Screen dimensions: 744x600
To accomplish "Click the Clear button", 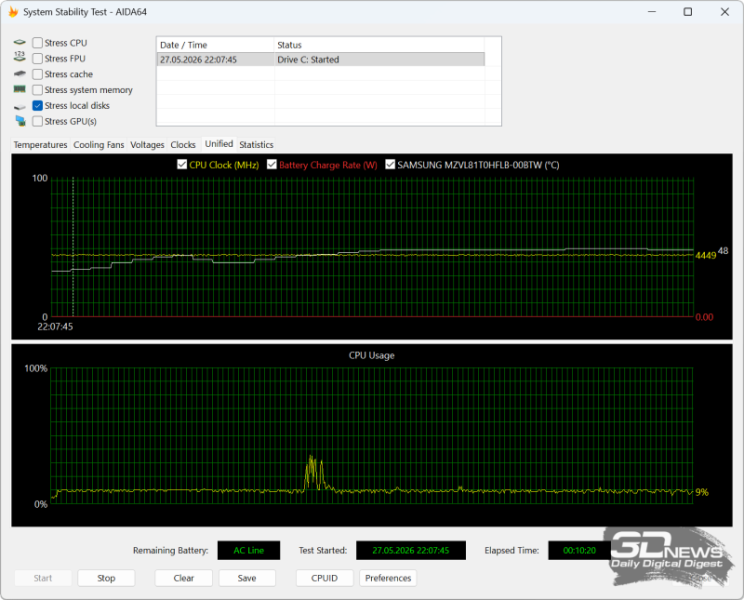I will click(184, 578).
